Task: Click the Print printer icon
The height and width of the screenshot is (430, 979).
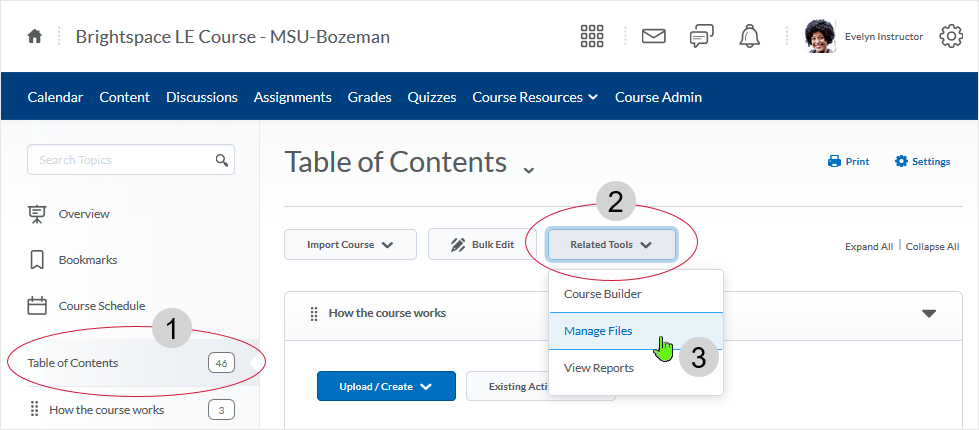Action: 834,161
